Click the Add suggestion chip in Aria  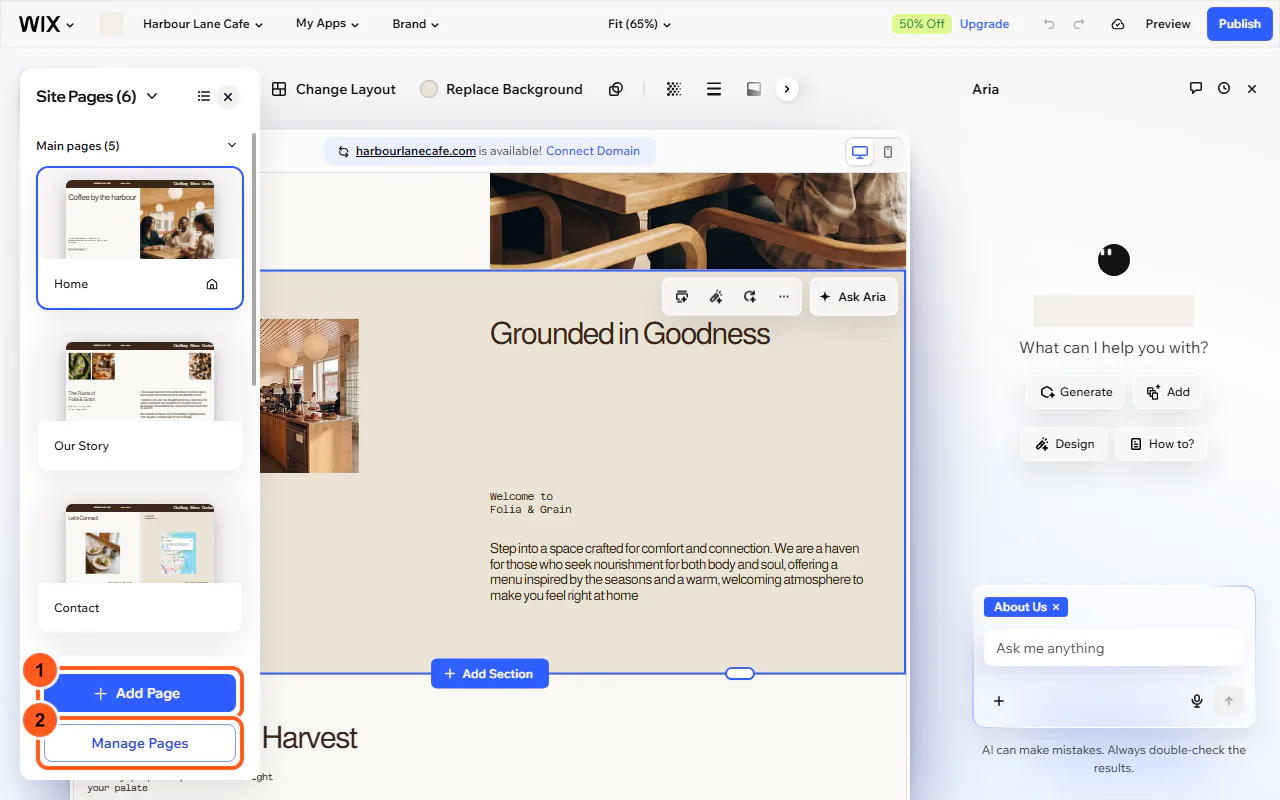[1168, 392]
